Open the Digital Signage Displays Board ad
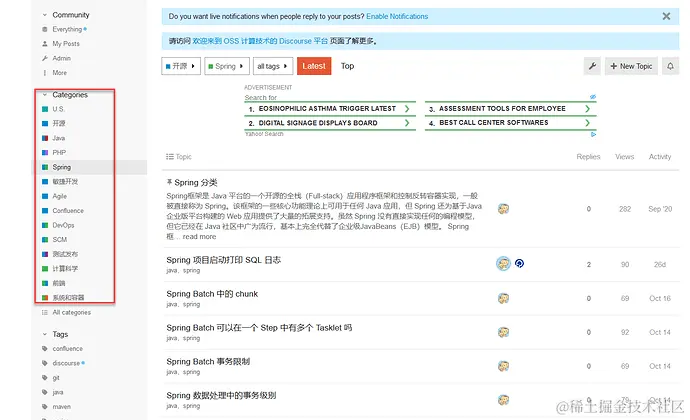Viewport: 690px width, 420px height. [330, 123]
